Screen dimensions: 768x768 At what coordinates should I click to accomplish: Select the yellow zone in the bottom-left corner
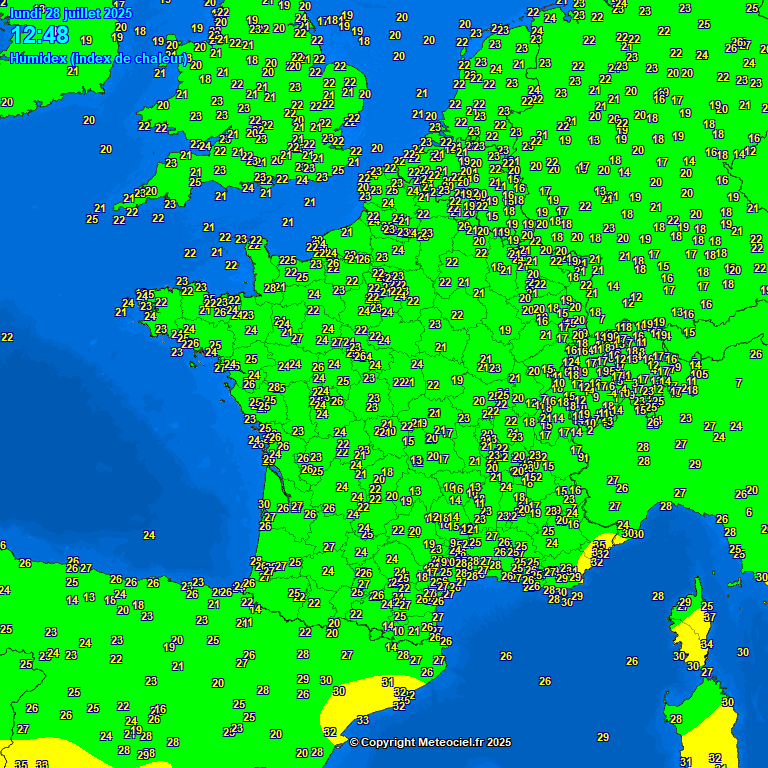[40, 755]
